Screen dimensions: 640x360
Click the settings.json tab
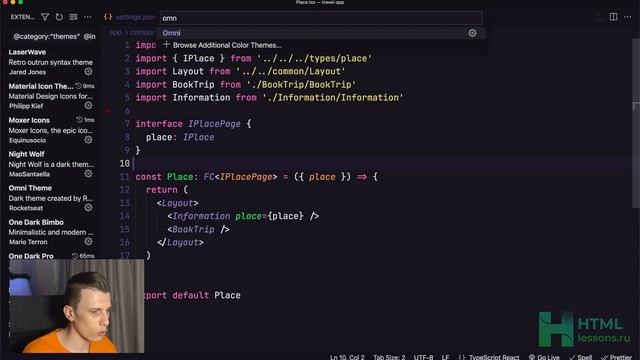[130, 17]
